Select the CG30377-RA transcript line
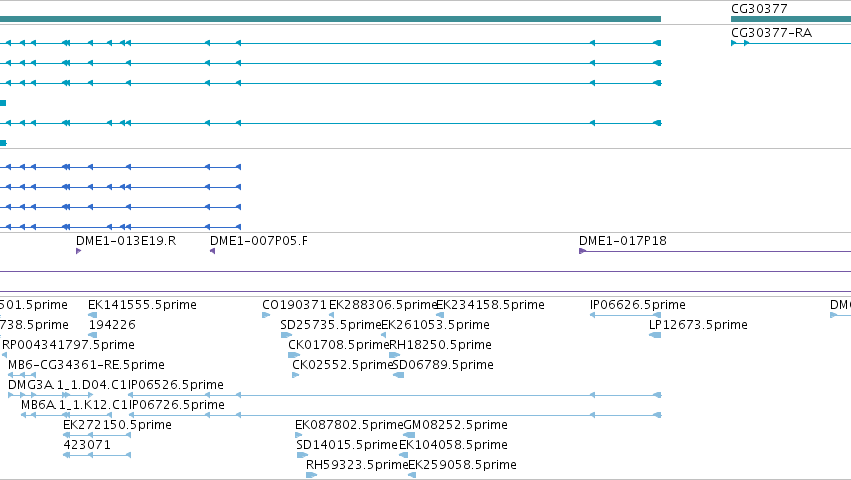Image resolution: width=851 pixels, height=480 pixels. (x=791, y=43)
